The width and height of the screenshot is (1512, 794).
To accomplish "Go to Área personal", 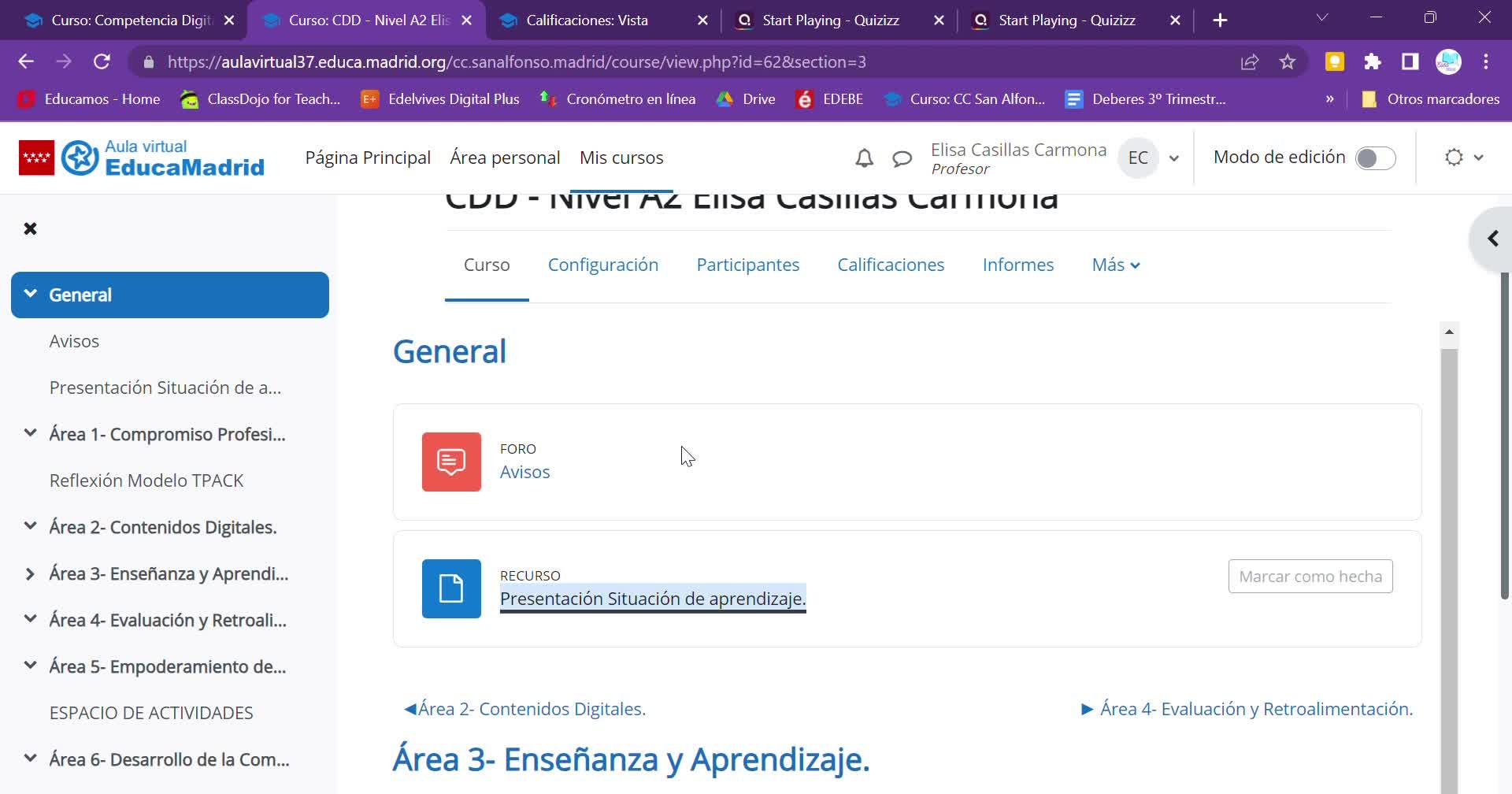I will [505, 158].
